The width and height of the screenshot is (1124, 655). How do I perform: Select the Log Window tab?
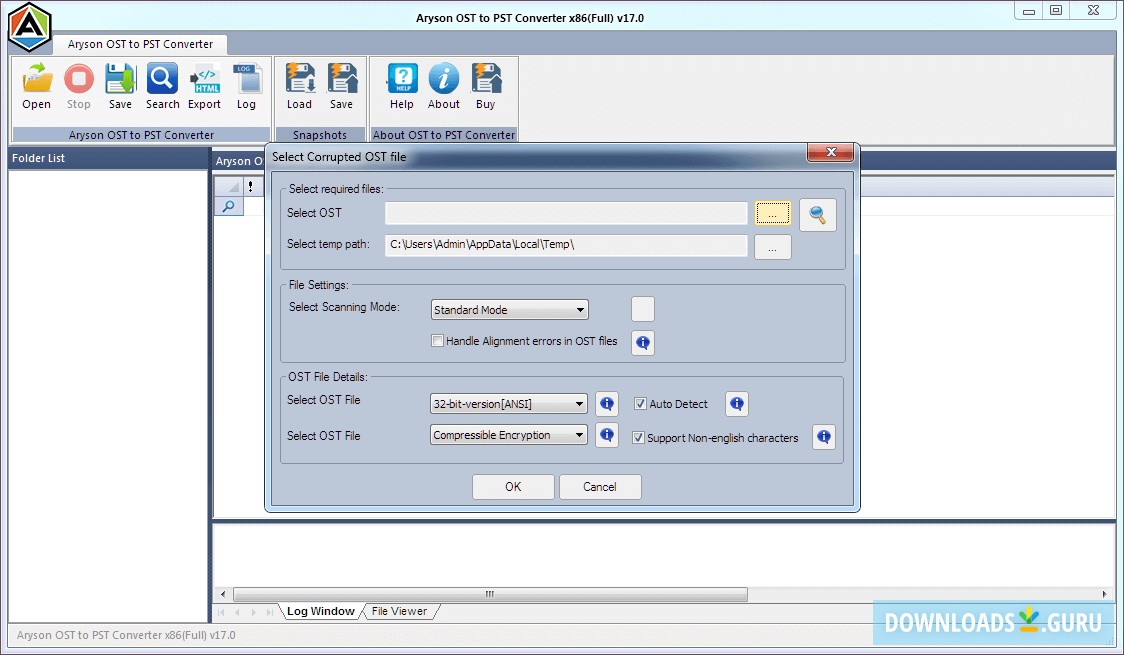[x=320, y=611]
